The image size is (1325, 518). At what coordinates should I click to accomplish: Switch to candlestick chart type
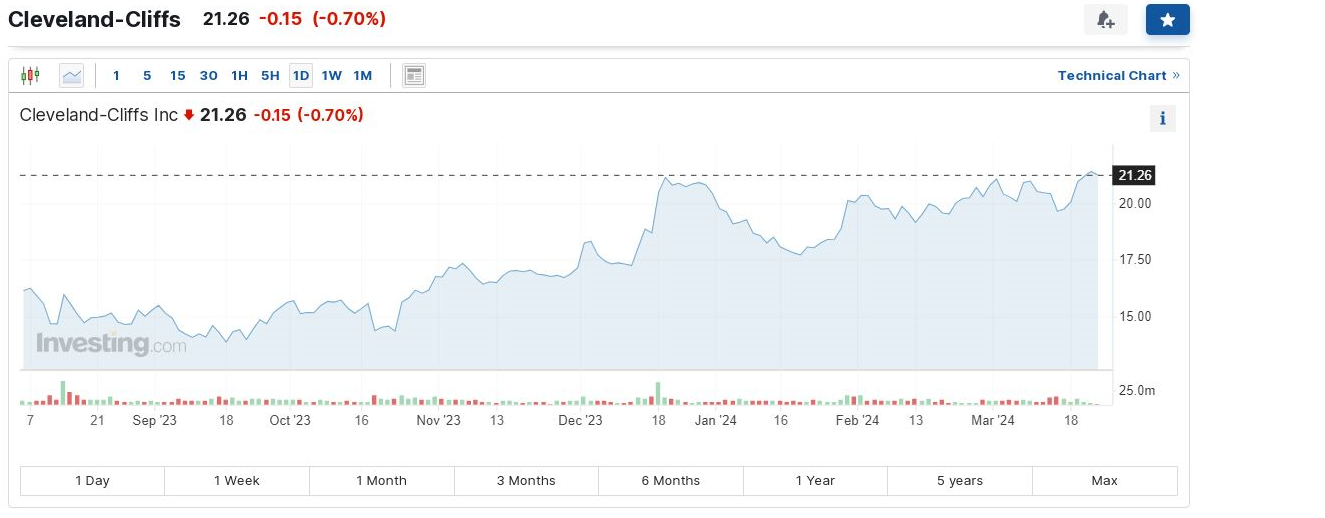[x=30, y=75]
